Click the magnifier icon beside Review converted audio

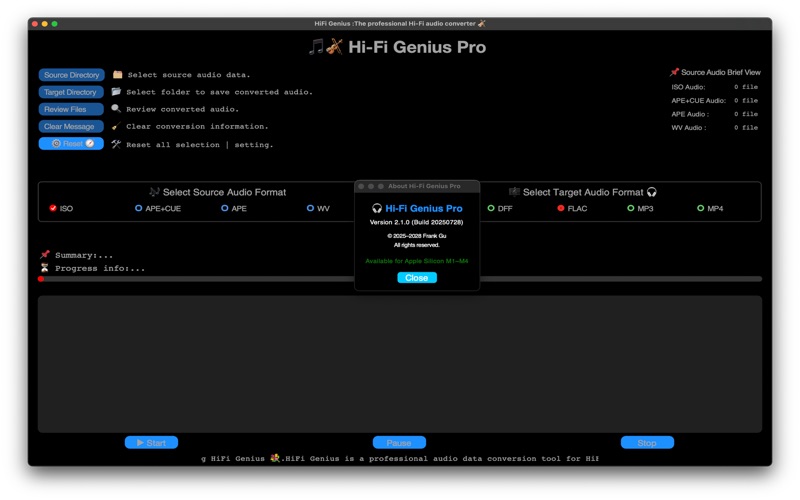click(116, 109)
